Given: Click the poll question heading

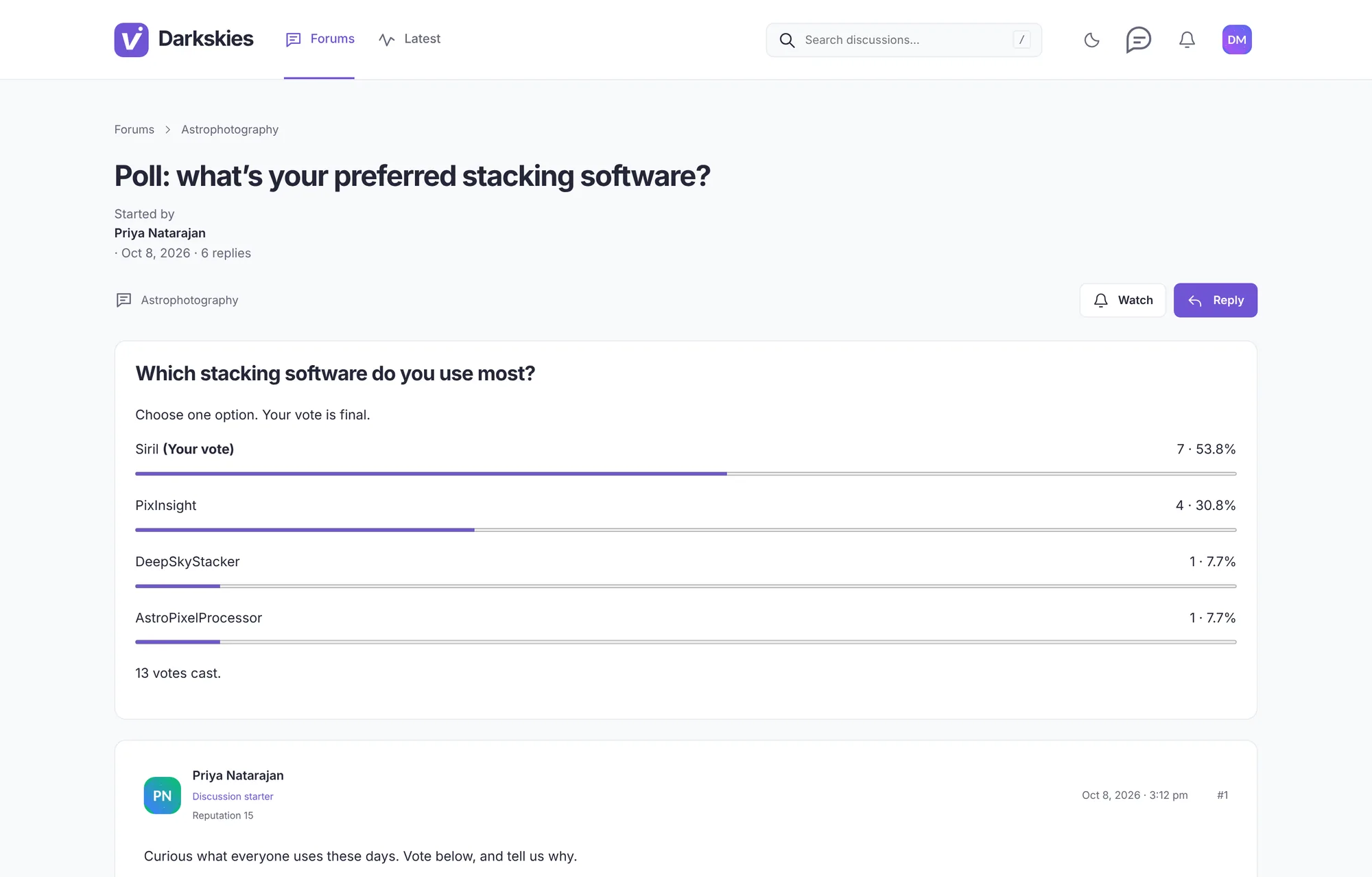Looking at the screenshot, I should coord(335,373).
